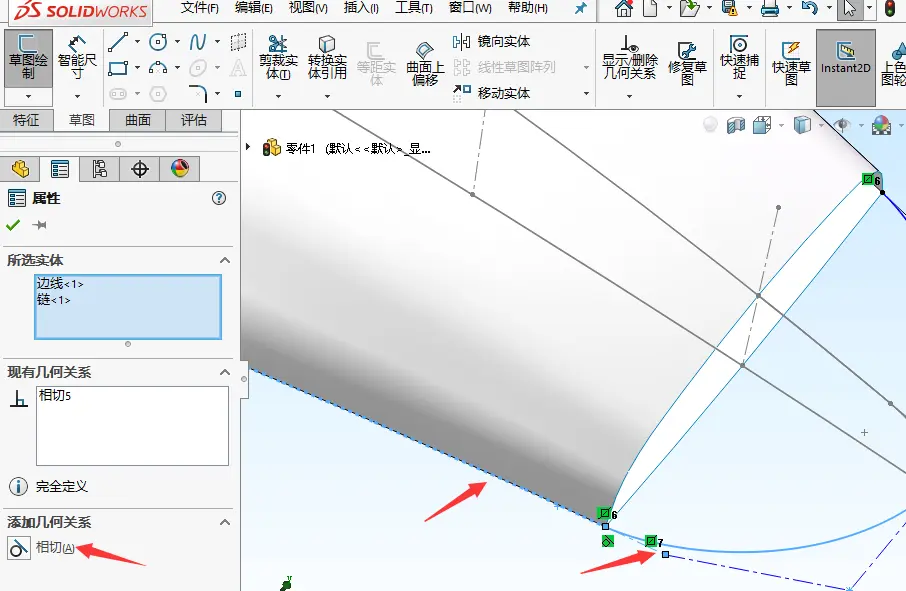Open DimXpertManager tab icon
Screen dimensions: 906x591
click(139, 169)
